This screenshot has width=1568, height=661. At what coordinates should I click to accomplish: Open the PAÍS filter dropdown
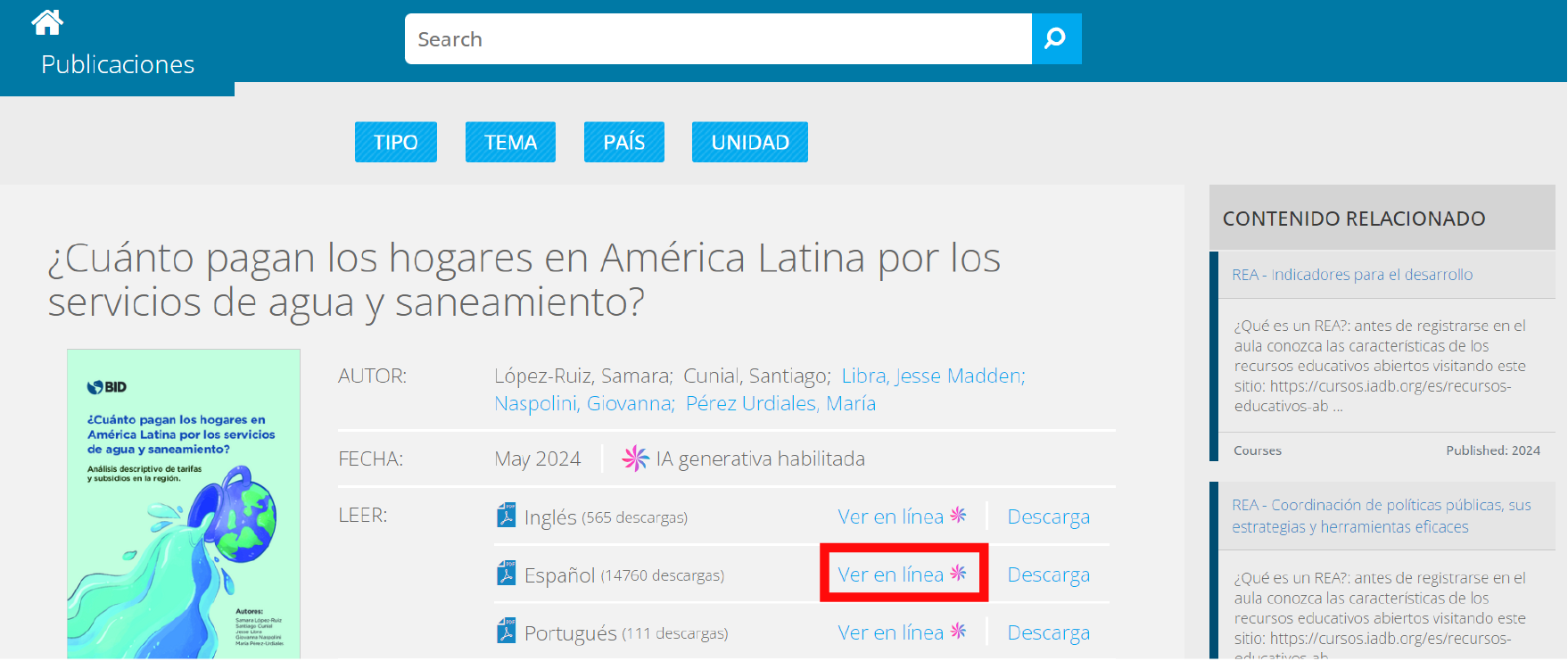[623, 142]
